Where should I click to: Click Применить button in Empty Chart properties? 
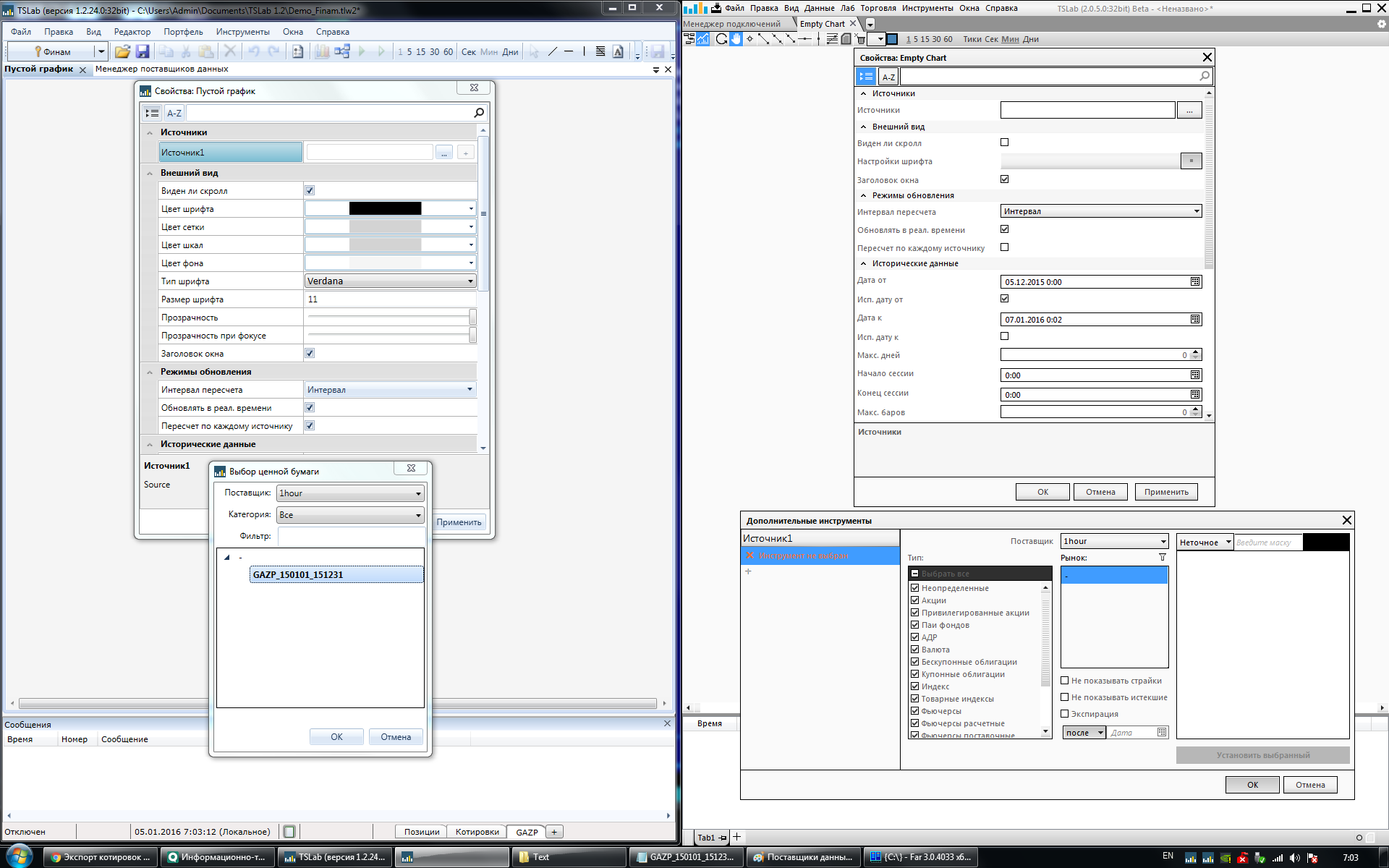click(1165, 492)
